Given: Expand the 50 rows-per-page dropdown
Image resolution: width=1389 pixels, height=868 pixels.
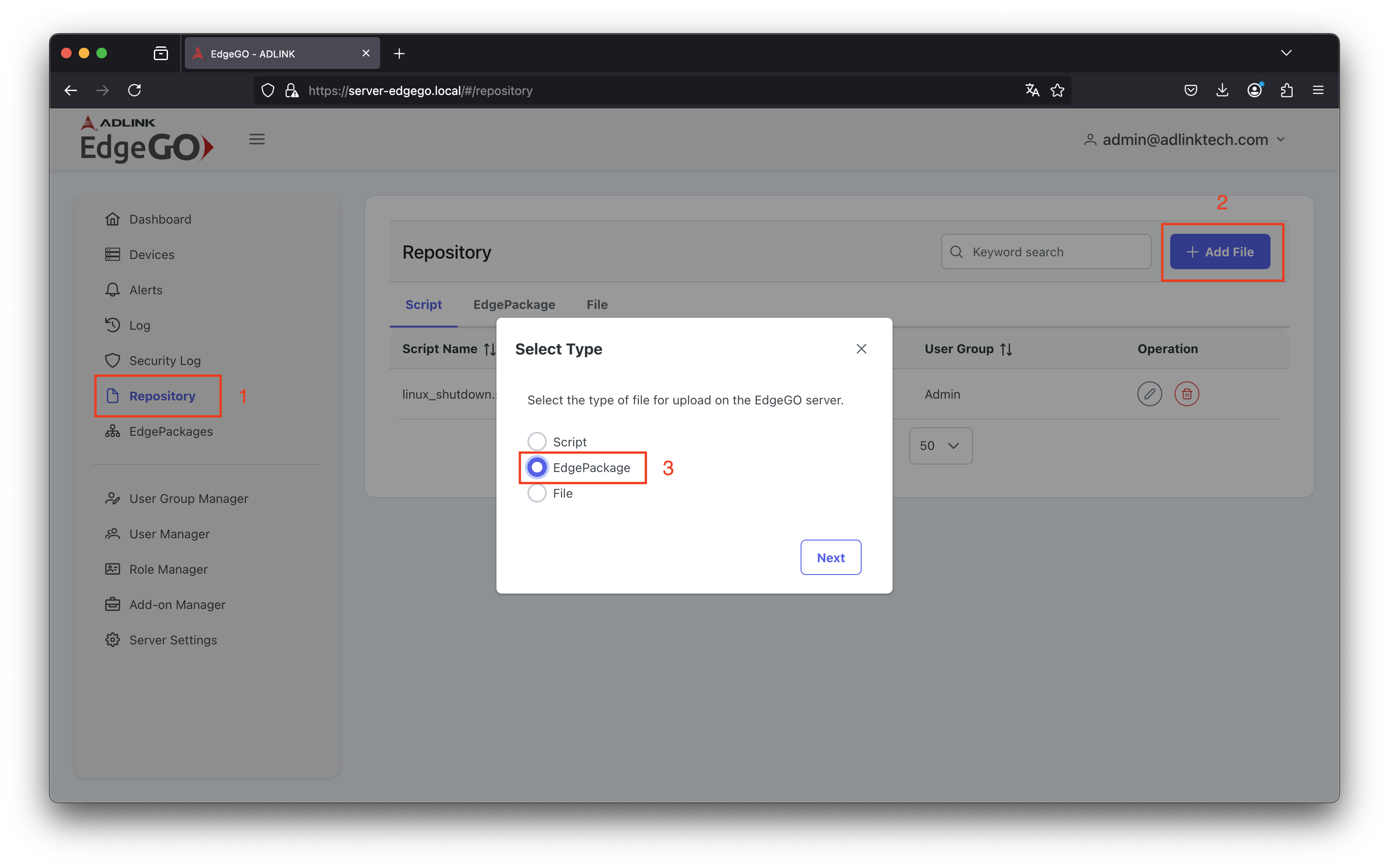Looking at the screenshot, I should click(940, 445).
